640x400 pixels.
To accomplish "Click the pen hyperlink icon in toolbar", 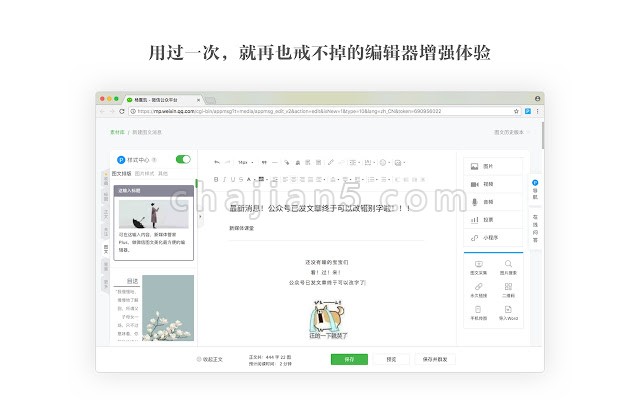I will coord(331,162).
